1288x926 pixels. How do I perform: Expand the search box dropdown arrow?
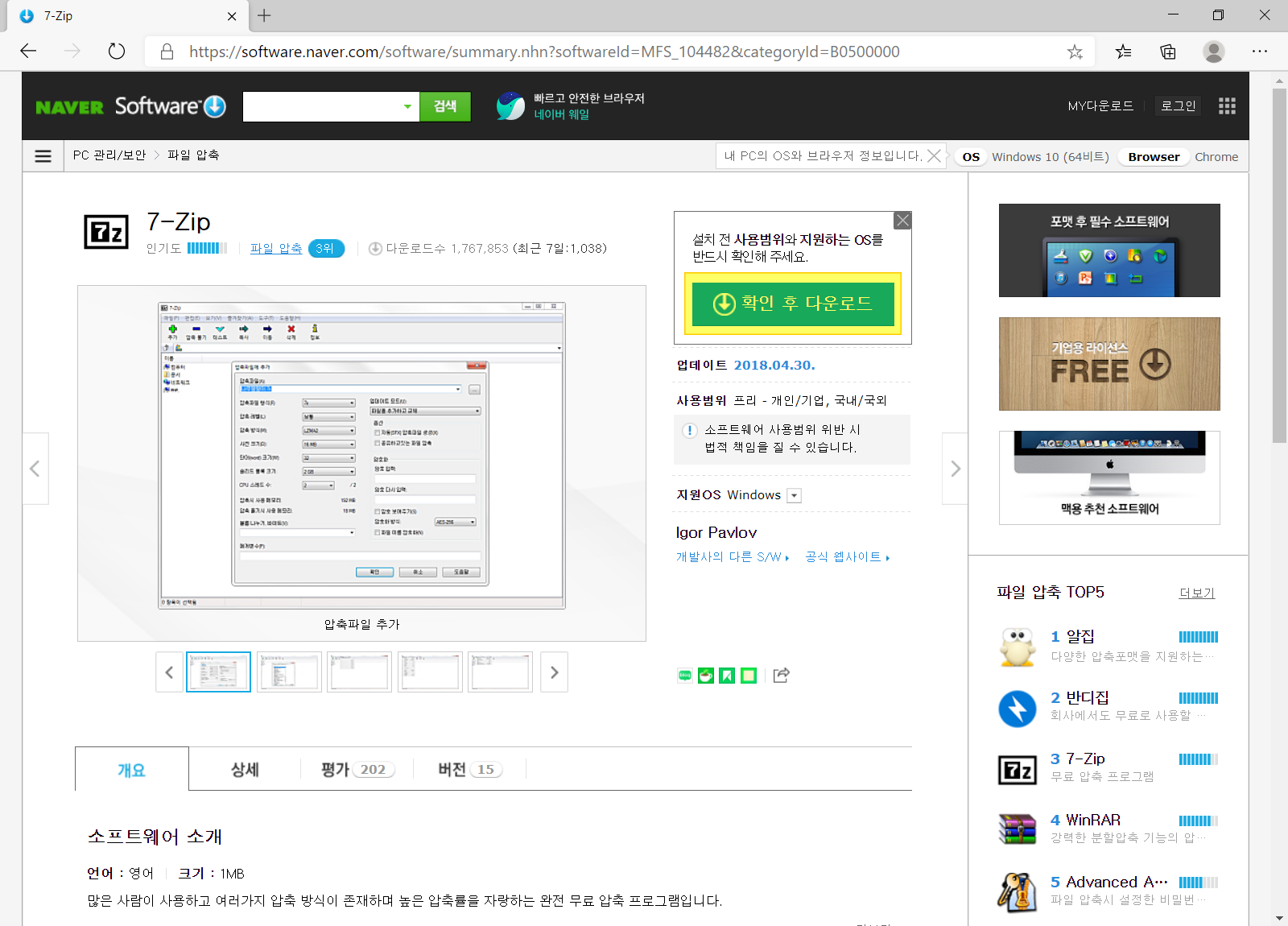point(407,106)
